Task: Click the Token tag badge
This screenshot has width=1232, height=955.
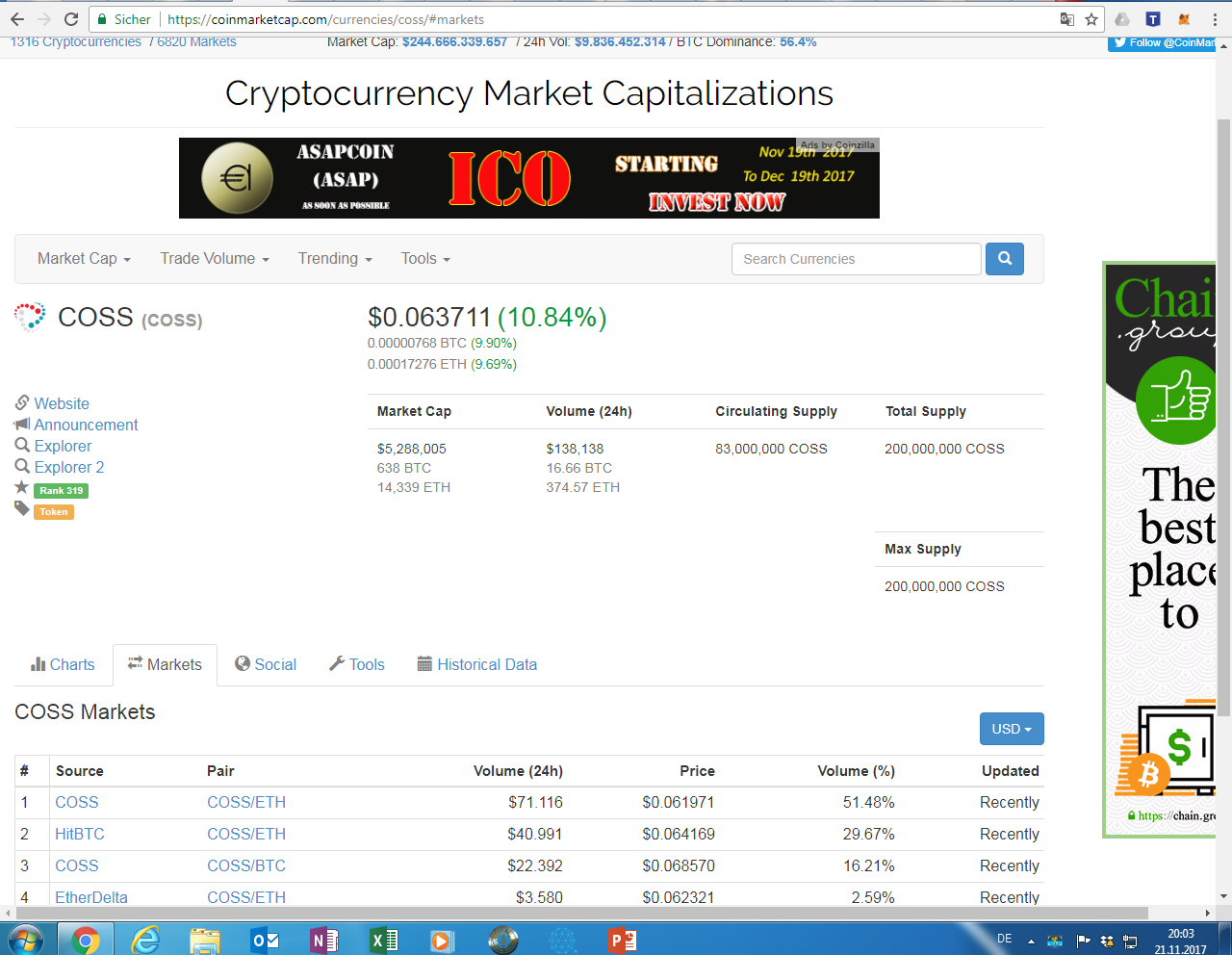Action: 54,512
